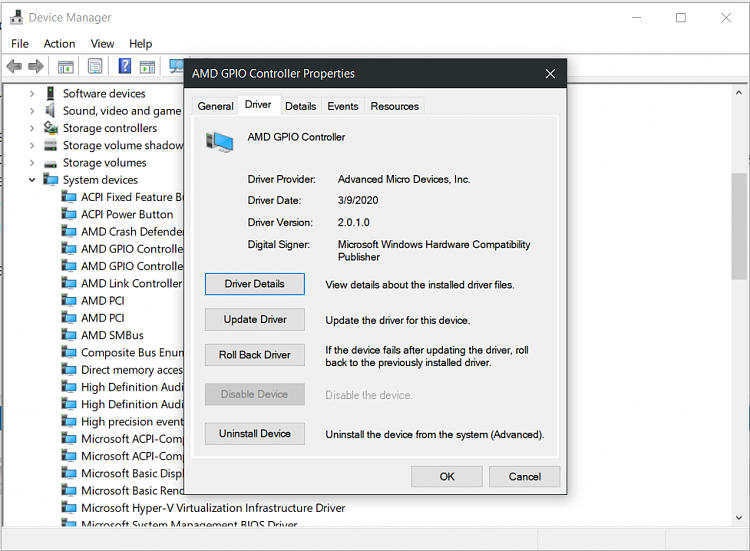This screenshot has width=750, height=551.
Task: Switch to the Resources tab
Action: pyautogui.click(x=394, y=106)
